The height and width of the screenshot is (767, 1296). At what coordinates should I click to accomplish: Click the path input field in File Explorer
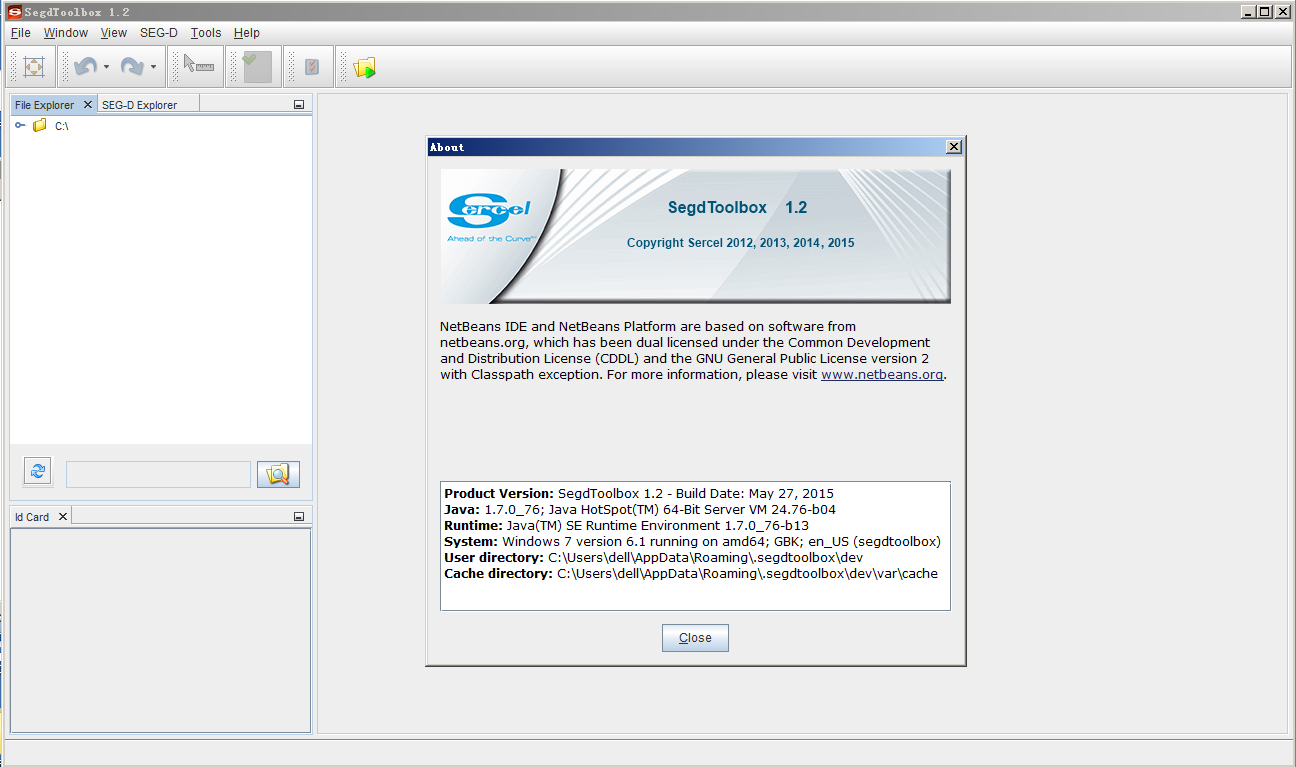[158, 474]
